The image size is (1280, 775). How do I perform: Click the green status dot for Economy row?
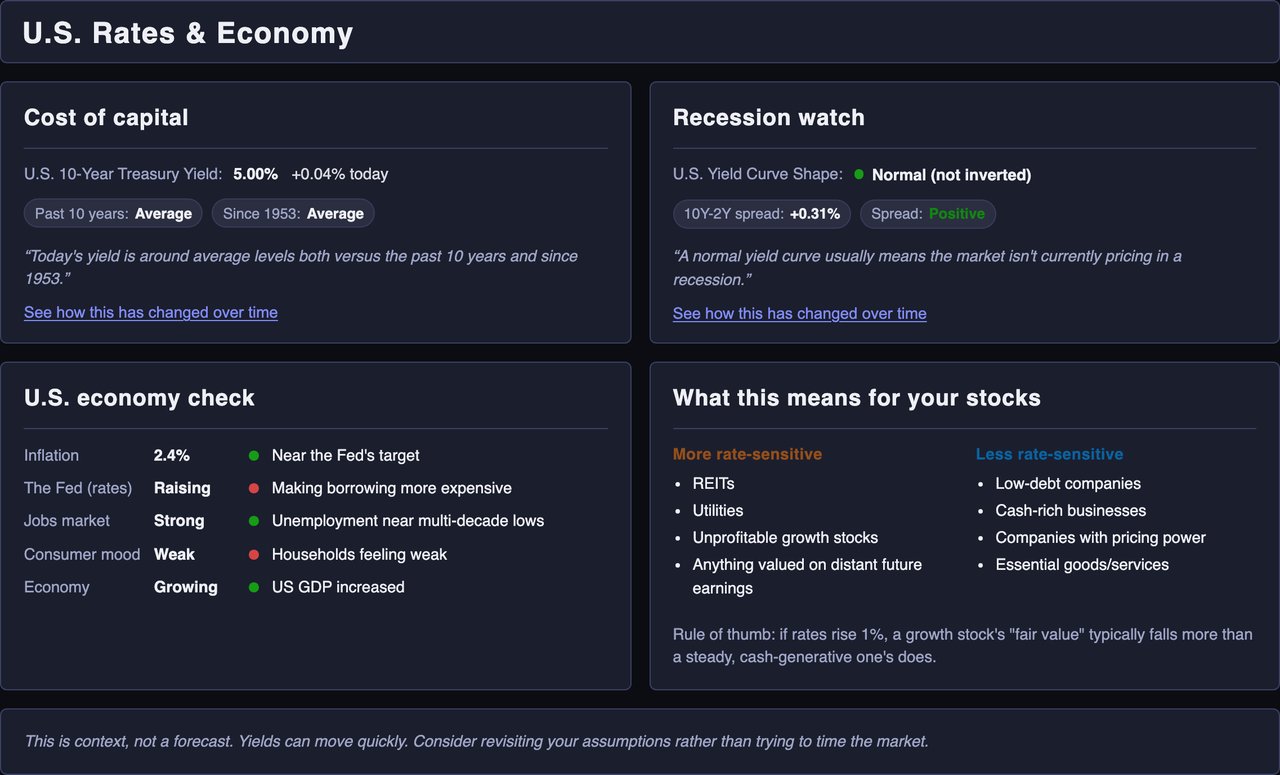(254, 587)
